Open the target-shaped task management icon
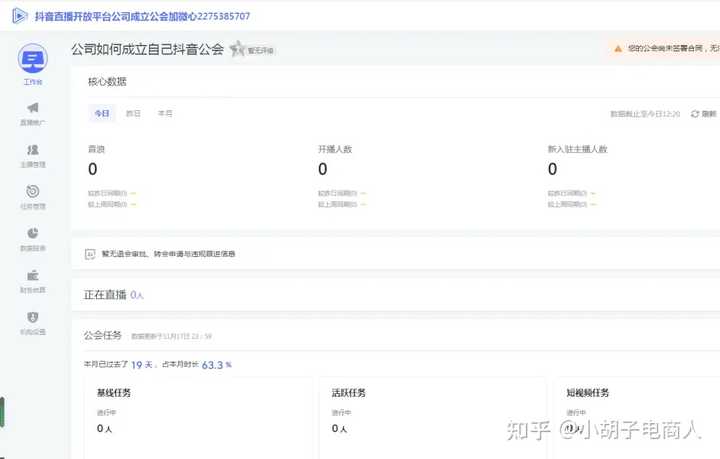Viewport: 720px width, 459px height. pyautogui.click(x=33, y=191)
